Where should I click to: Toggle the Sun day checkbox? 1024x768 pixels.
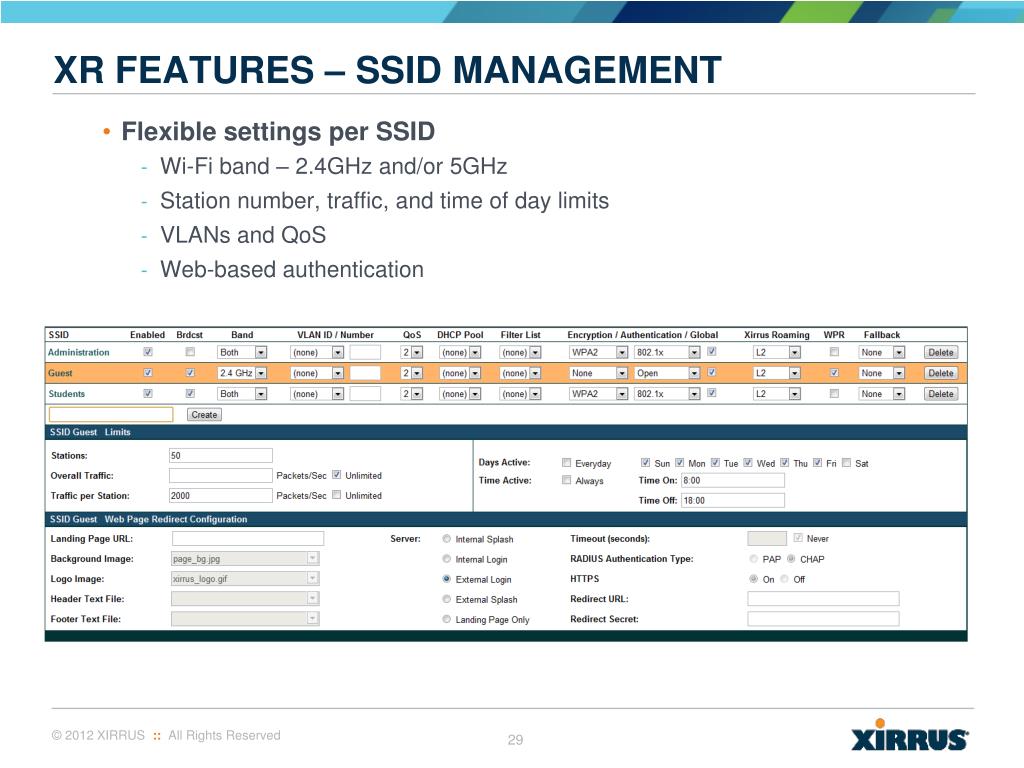[x=645, y=462]
